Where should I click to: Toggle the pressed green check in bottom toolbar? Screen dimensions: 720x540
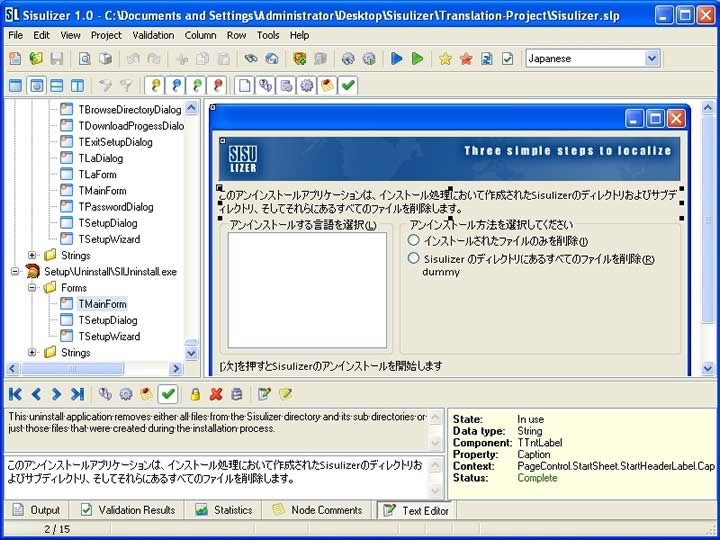(x=168, y=394)
